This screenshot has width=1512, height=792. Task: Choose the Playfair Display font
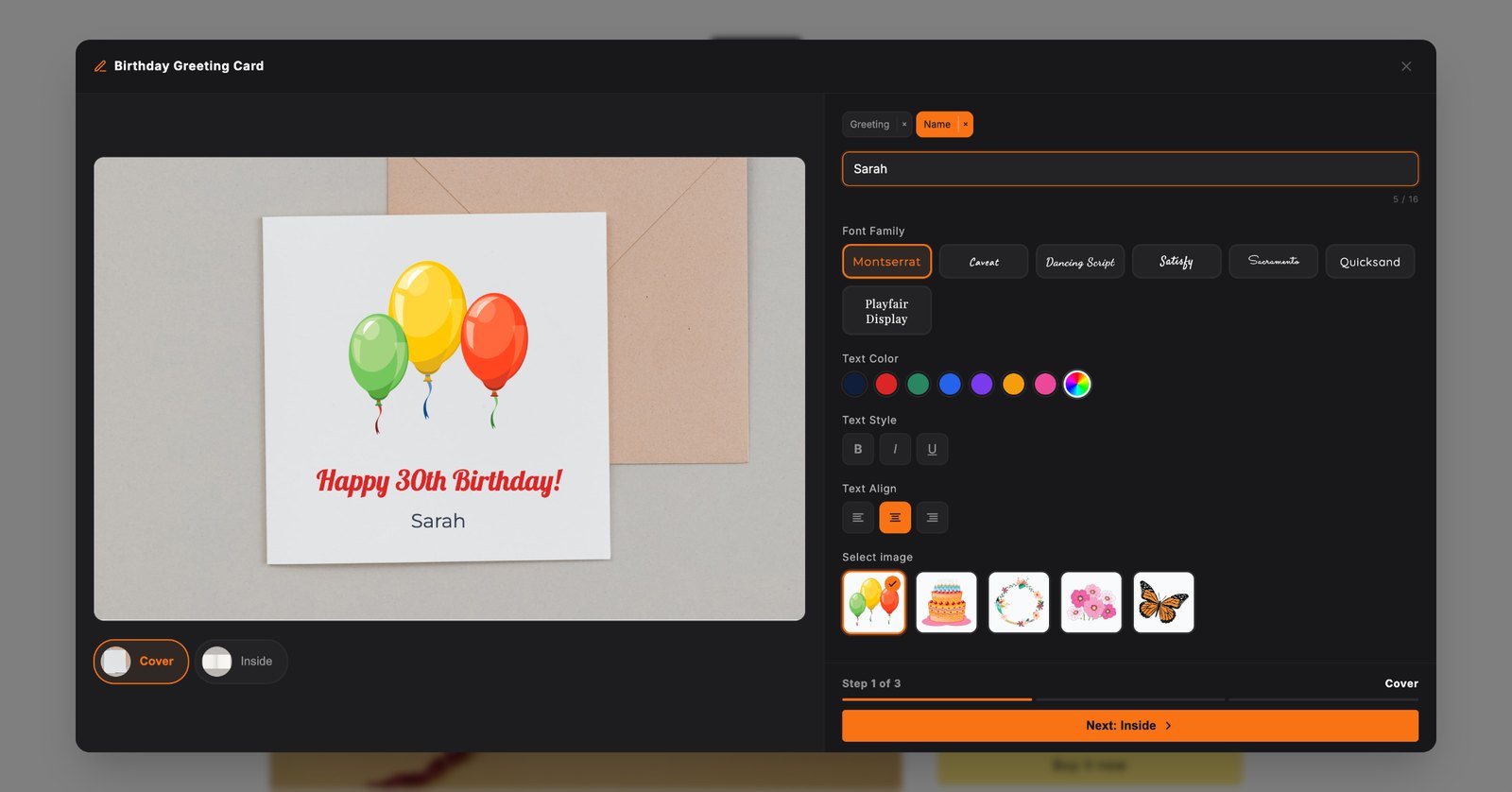point(886,311)
